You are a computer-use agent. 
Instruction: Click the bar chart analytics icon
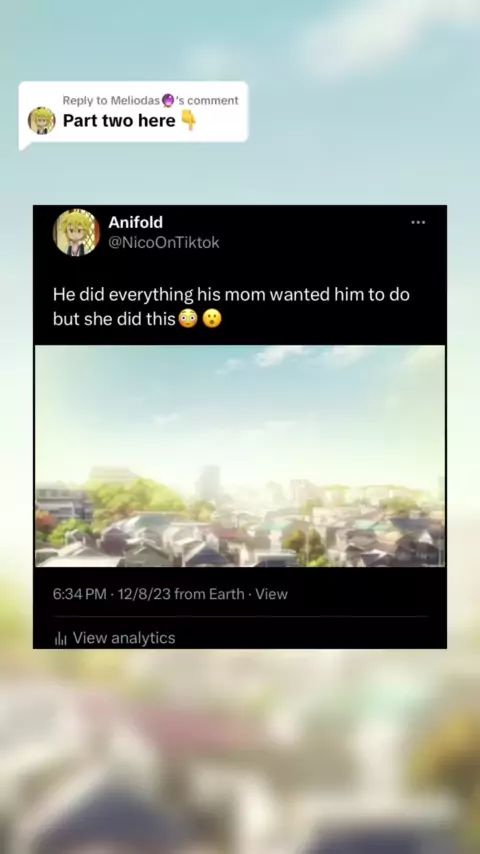point(60,639)
